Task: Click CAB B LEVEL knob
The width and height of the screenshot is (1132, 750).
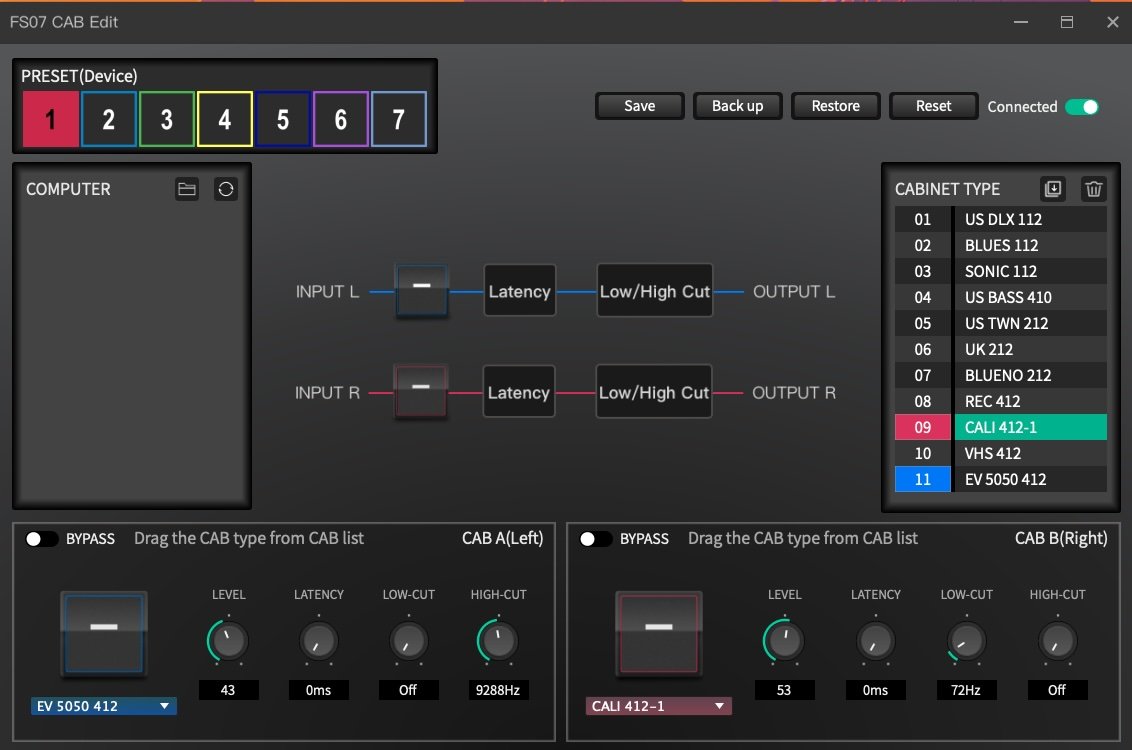Action: point(785,640)
